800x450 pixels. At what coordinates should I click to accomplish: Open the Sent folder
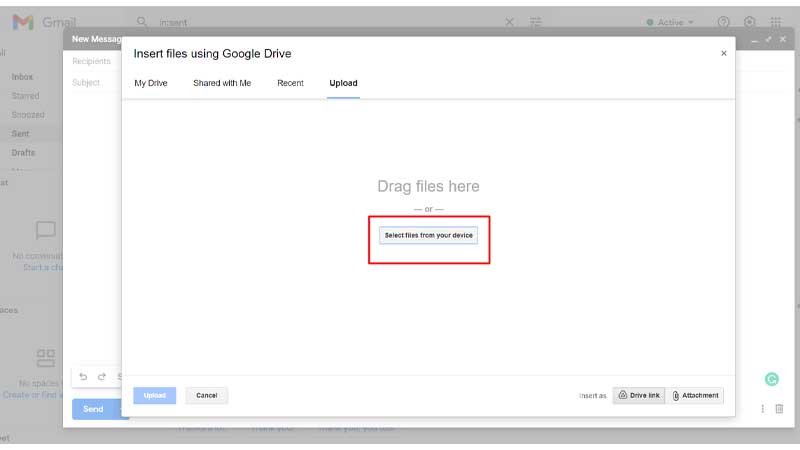20,134
